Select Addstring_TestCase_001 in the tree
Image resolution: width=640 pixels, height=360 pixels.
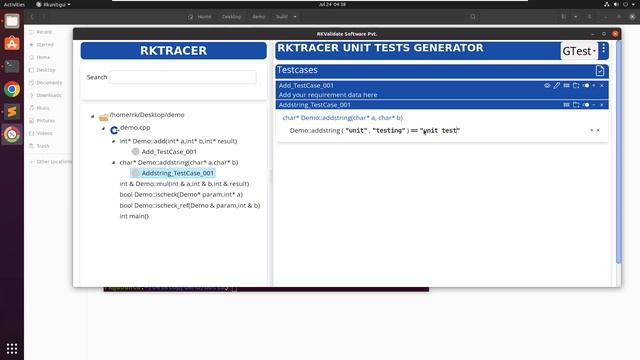[x=178, y=173]
